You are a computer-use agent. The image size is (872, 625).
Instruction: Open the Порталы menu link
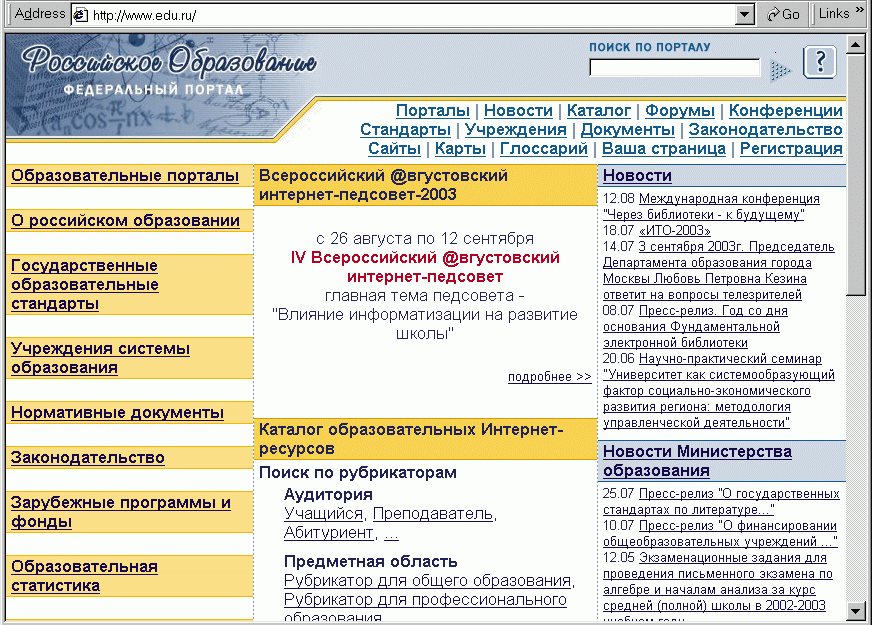click(433, 111)
